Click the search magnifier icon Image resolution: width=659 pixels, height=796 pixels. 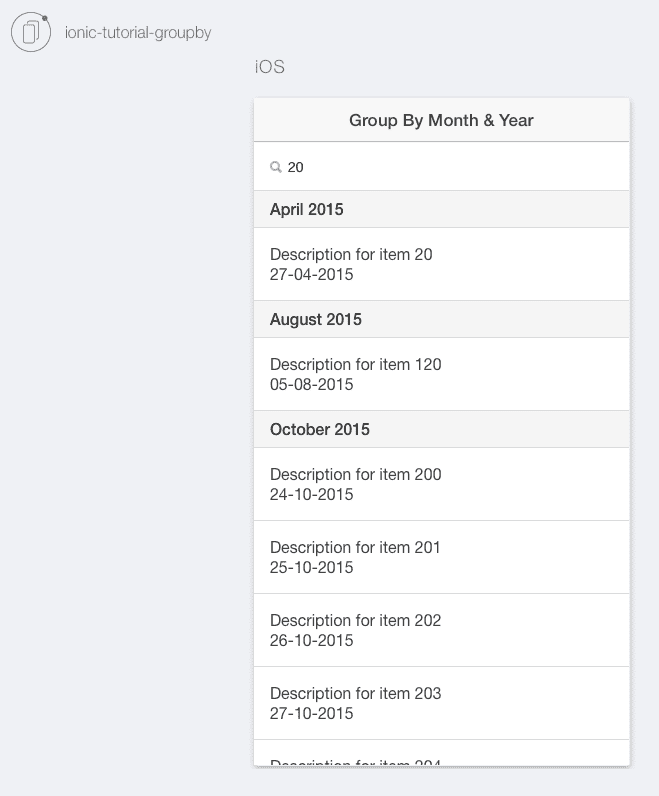(x=276, y=167)
